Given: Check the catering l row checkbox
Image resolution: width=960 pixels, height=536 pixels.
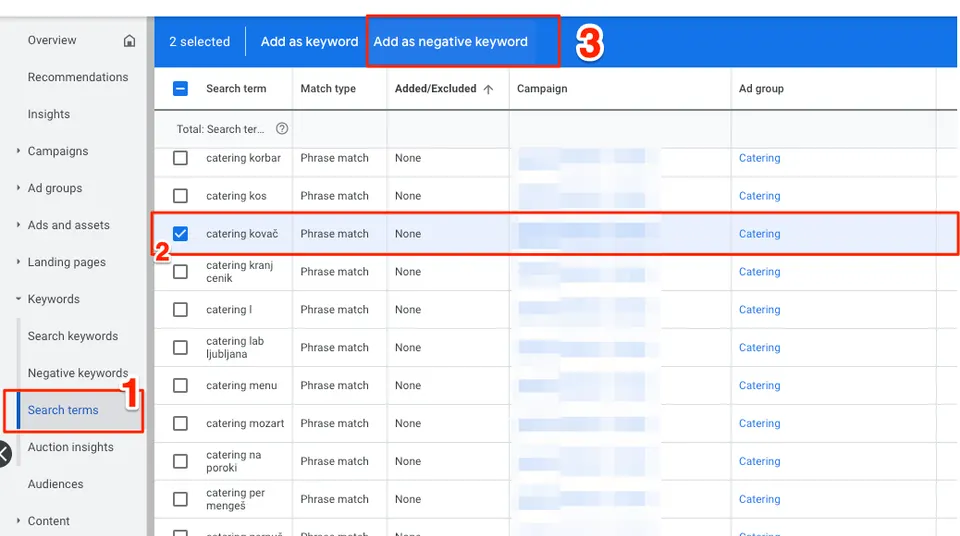Looking at the screenshot, I should (x=180, y=310).
